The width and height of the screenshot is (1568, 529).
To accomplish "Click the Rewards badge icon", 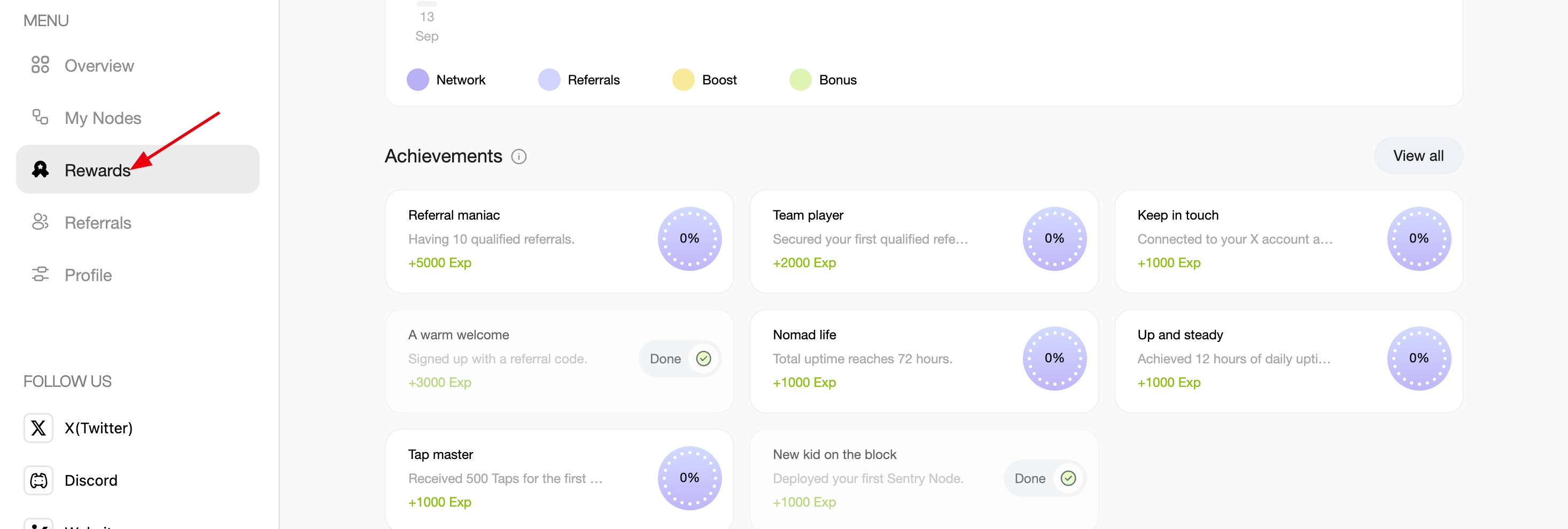I will pos(40,169).
